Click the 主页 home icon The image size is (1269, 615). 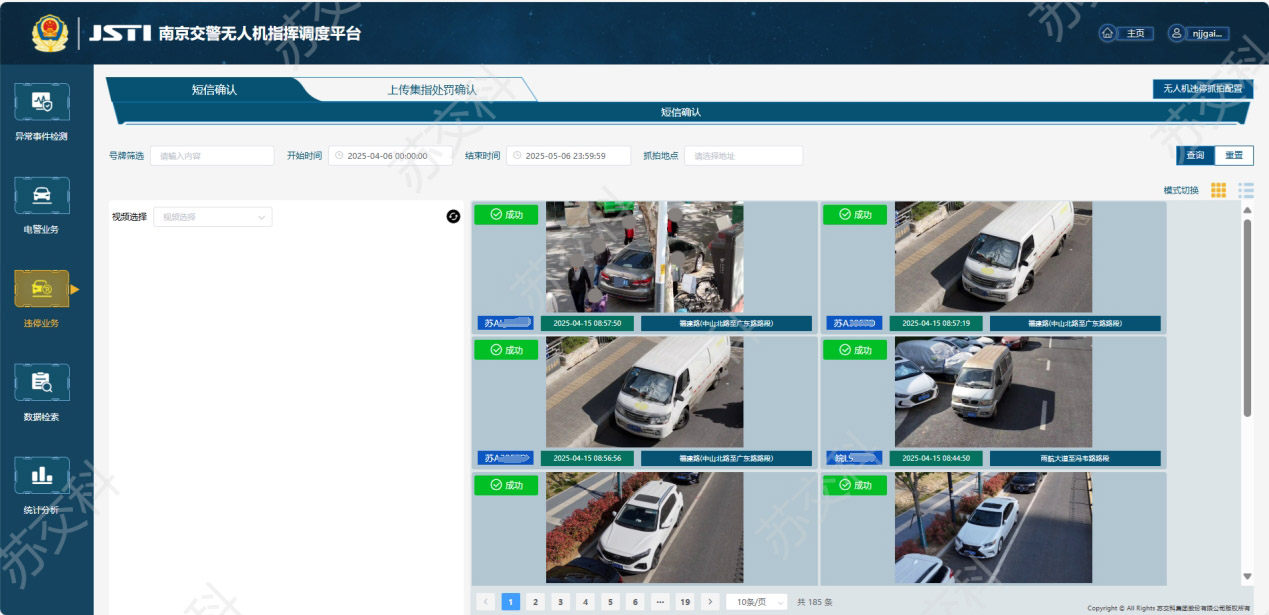point(1108,33)
